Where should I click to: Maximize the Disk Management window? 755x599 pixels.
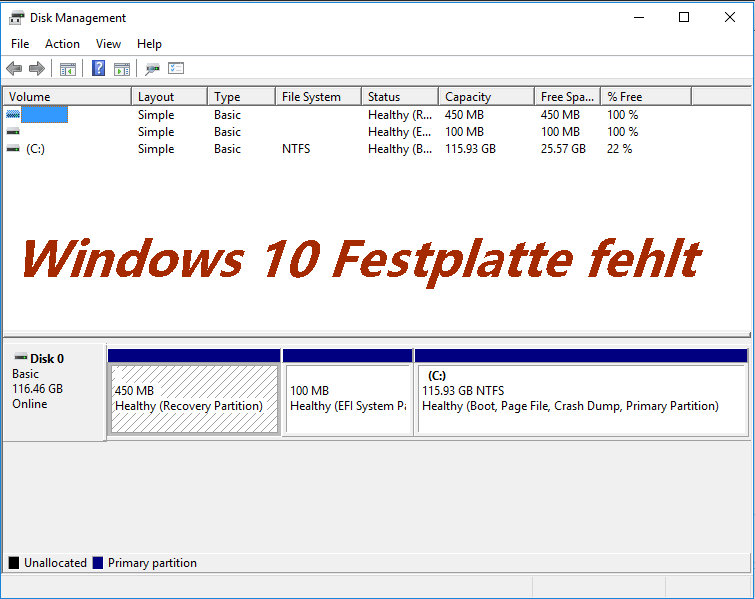click(684, 17)
